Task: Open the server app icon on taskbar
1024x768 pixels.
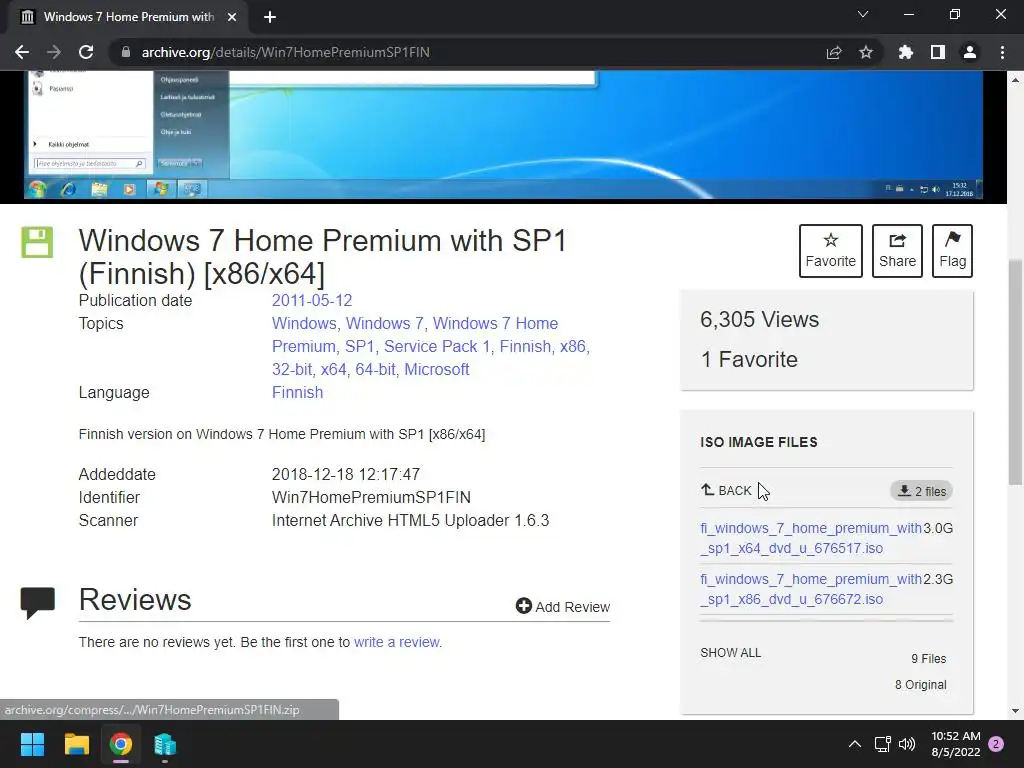Action: (165, 744)
